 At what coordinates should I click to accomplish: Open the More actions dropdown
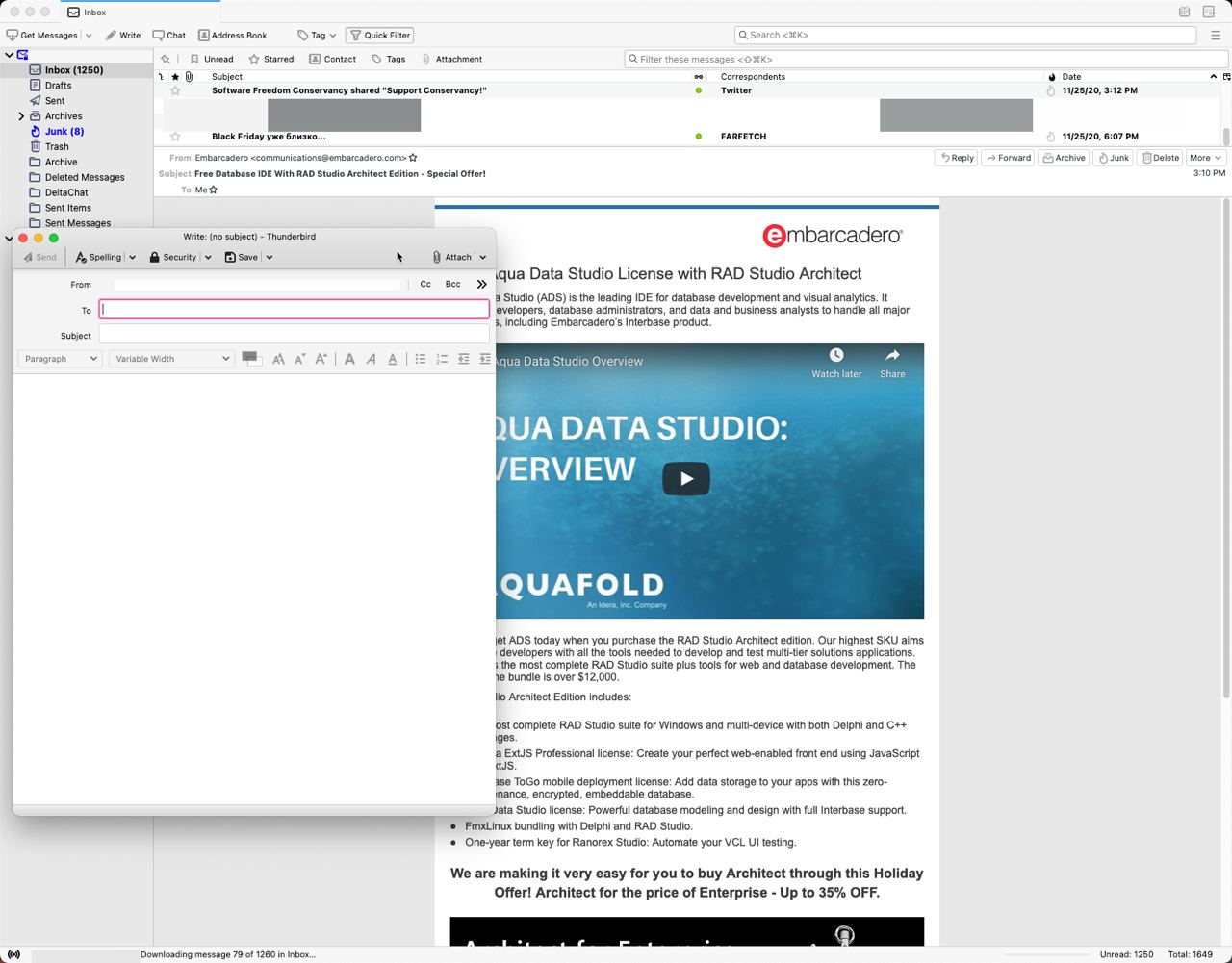point(1205,158)
